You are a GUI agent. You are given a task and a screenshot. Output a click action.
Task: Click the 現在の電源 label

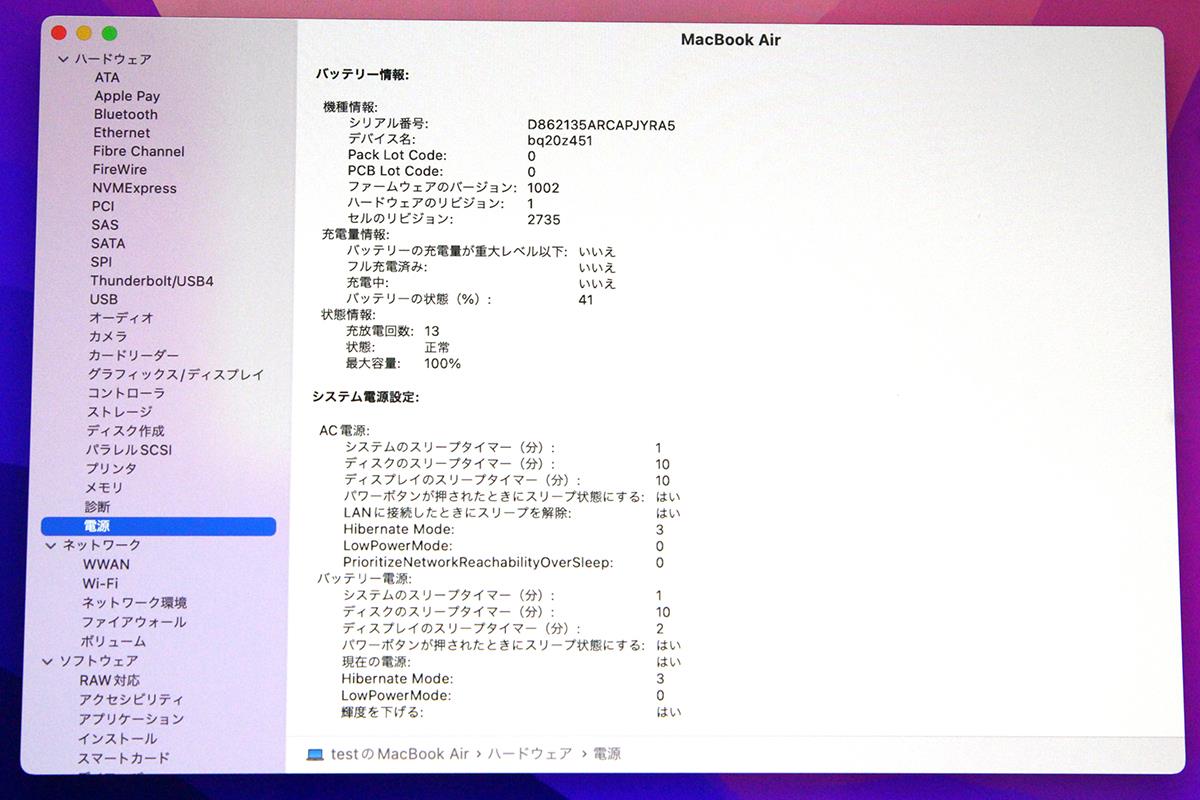pyautogui.click(x=376, y=662)
